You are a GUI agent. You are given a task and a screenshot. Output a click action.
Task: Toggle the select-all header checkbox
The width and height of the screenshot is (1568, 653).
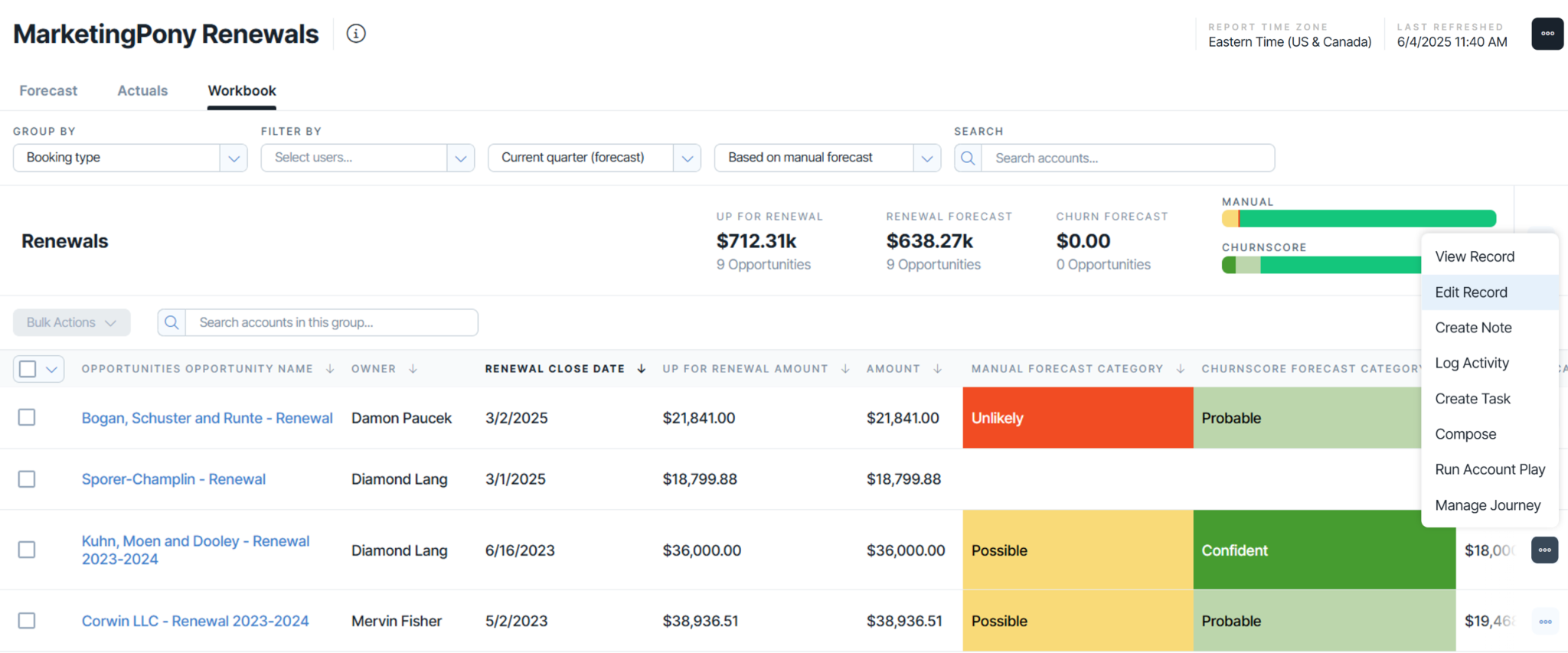[x=28, y=369]
